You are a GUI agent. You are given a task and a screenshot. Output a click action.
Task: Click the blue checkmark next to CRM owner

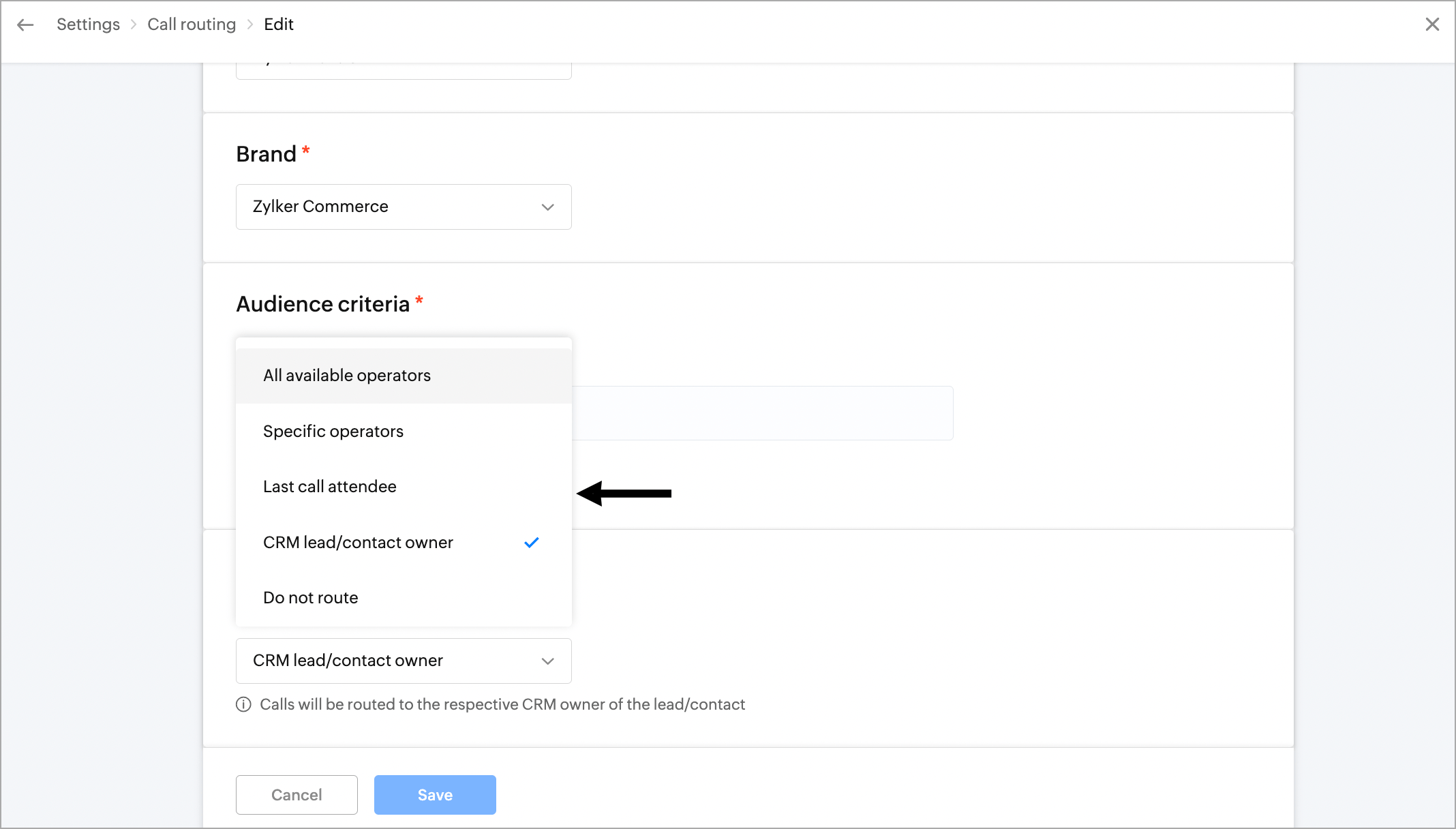coord(532,543)
